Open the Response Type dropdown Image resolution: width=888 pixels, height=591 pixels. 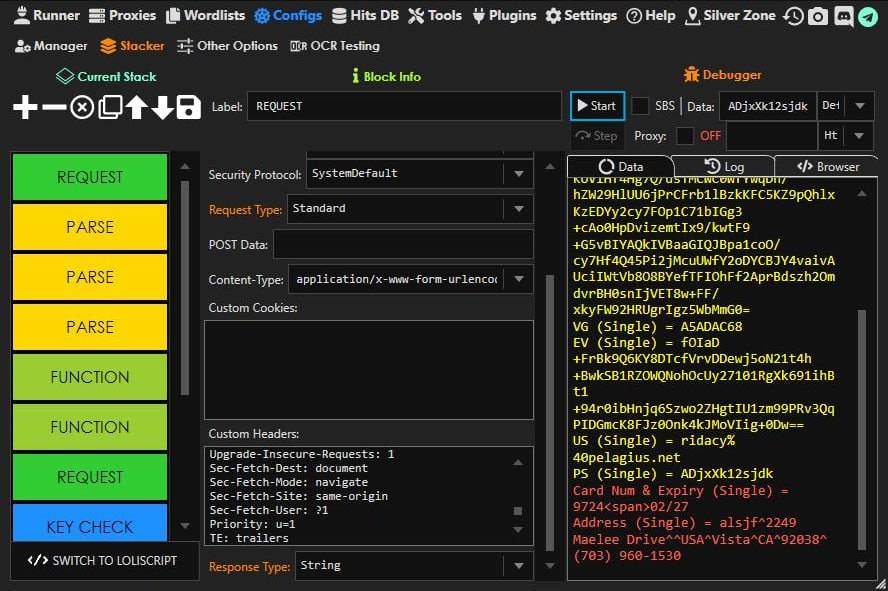pos(518,566)
